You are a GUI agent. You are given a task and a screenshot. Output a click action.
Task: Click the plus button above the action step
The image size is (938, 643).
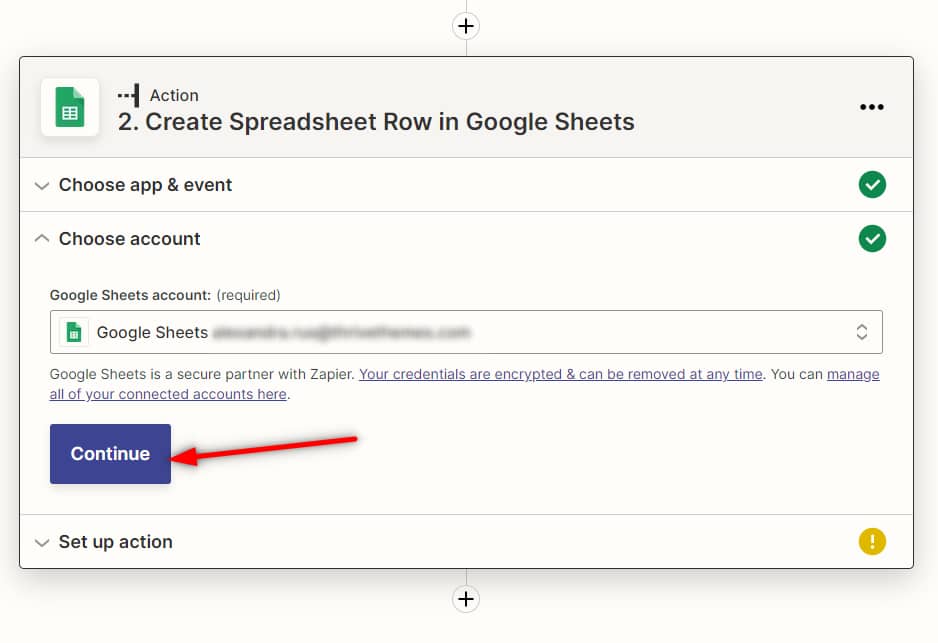(x=466, y=25)
